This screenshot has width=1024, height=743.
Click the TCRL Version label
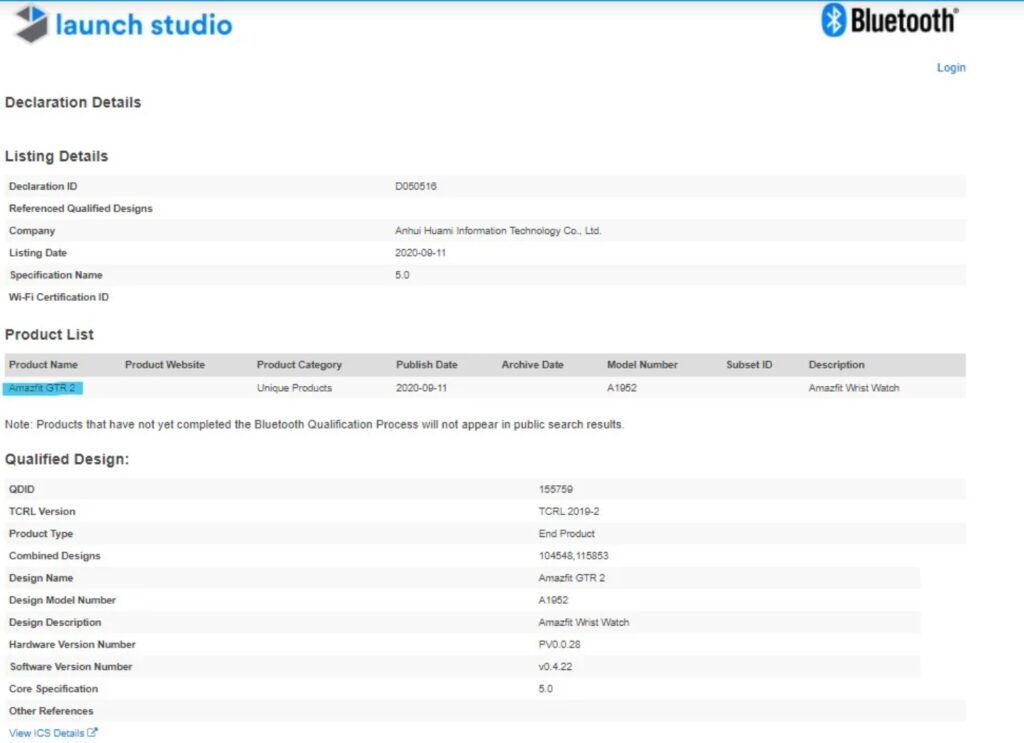(x=42, y=511)
